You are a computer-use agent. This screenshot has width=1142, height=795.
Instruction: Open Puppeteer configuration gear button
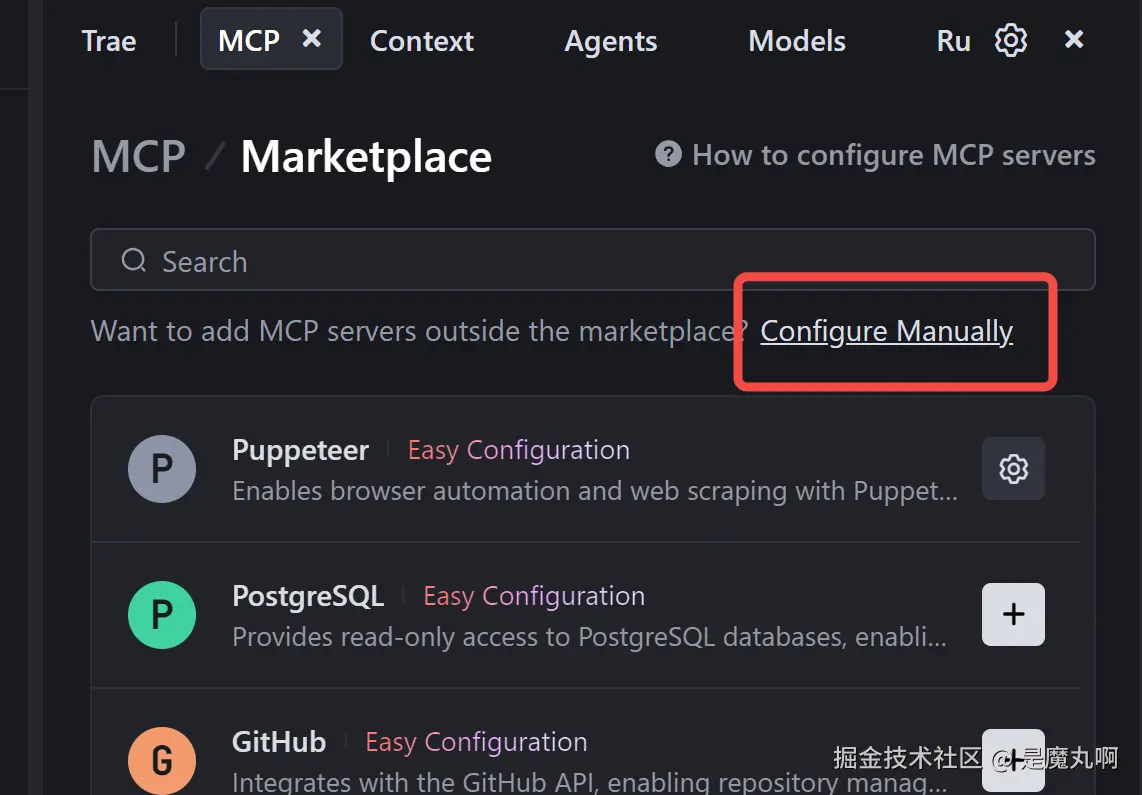point(1013,468)
